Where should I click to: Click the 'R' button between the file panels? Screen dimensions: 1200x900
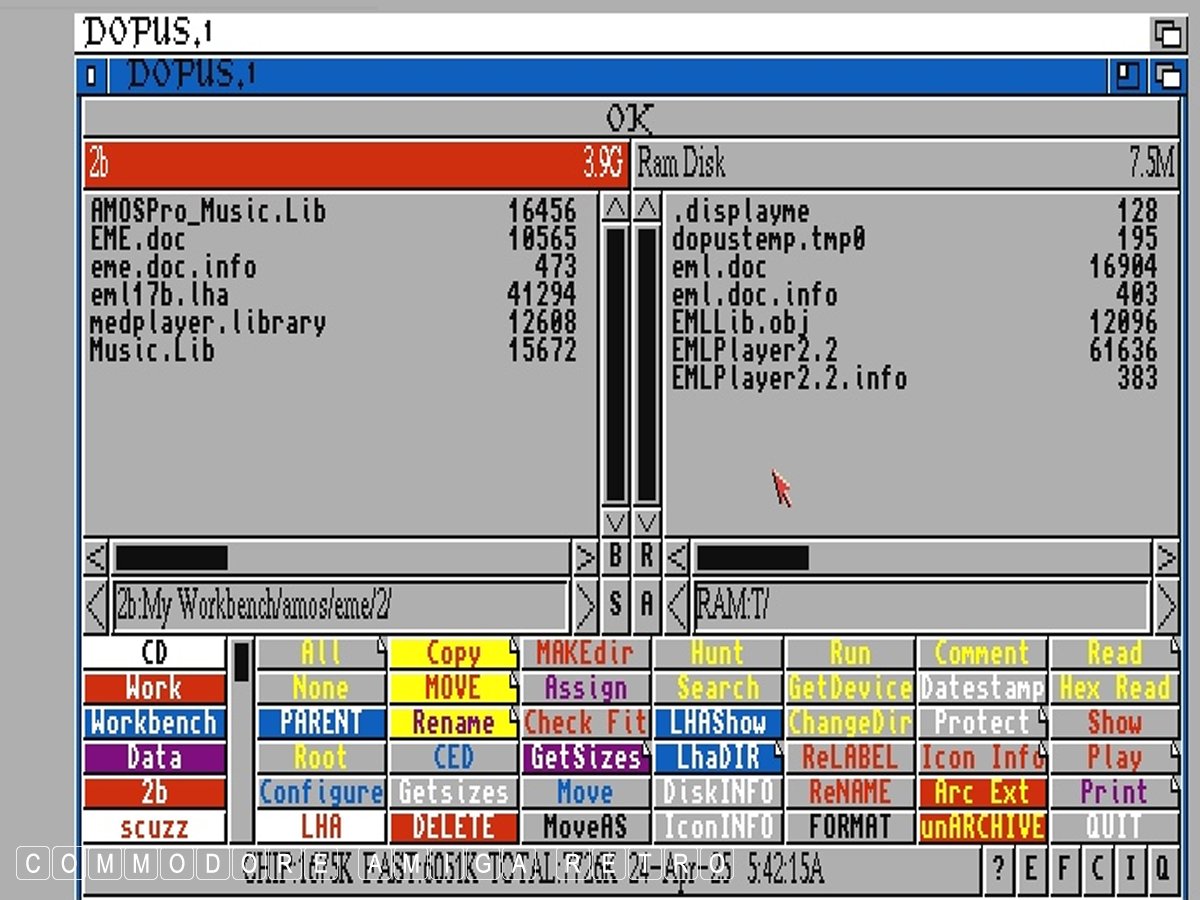coord(647,557)
